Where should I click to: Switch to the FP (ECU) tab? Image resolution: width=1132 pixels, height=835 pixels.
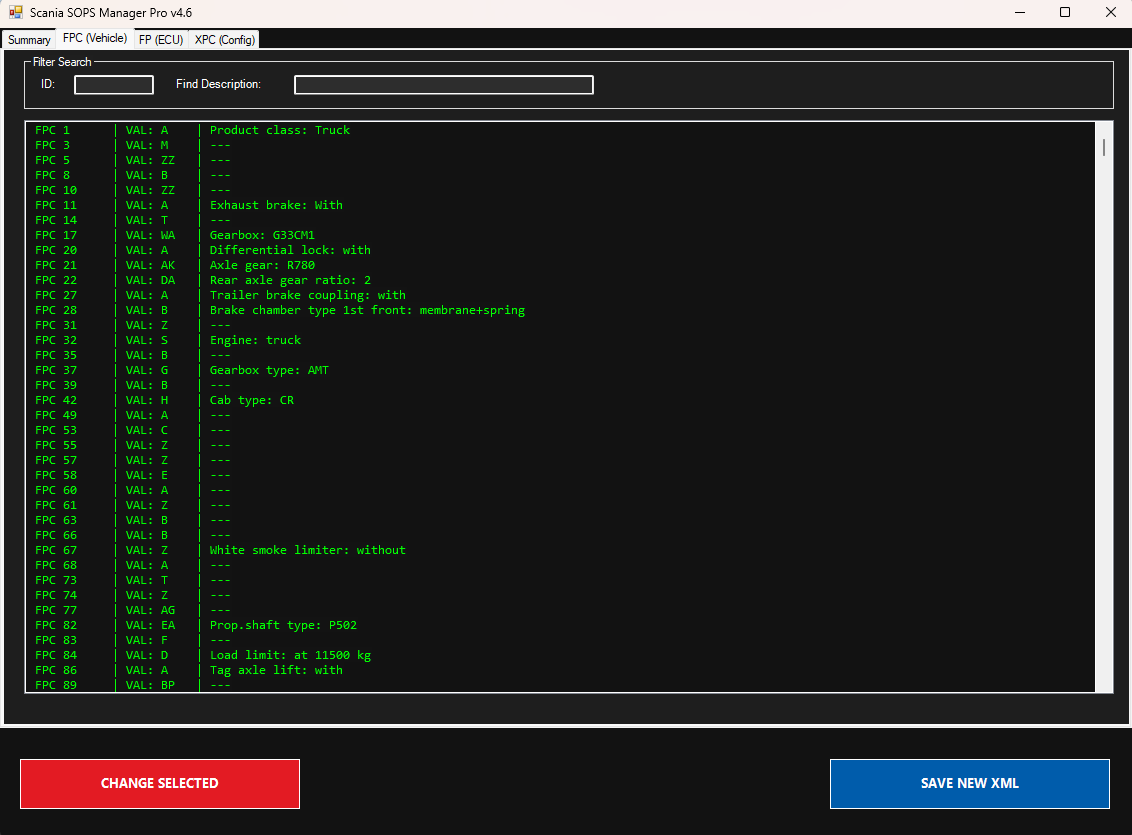tap(160, 40)
